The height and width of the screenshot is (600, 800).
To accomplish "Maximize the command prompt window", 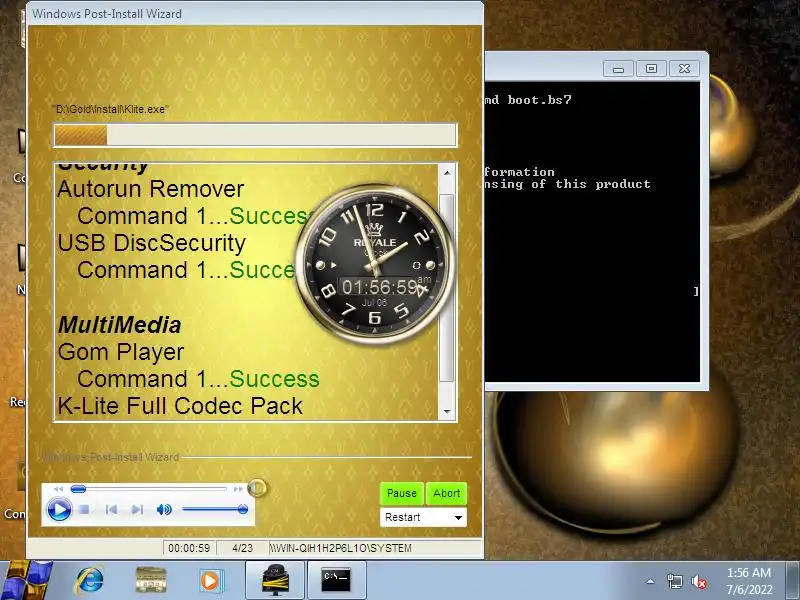I will (651, 68).
